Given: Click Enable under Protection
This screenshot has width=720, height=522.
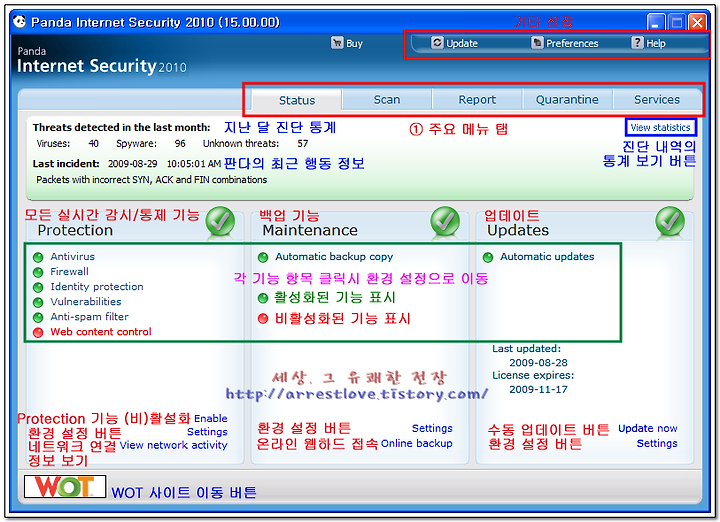Looking at the screenshot, I should (211, 419).
